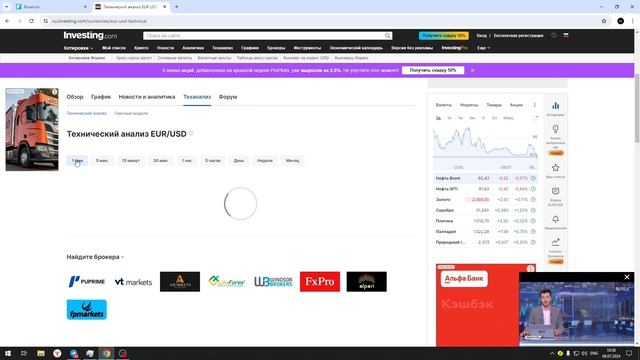Reload the page with browser refresh
The height and width of the screenshot is (360, 640).
pos(31,21)
